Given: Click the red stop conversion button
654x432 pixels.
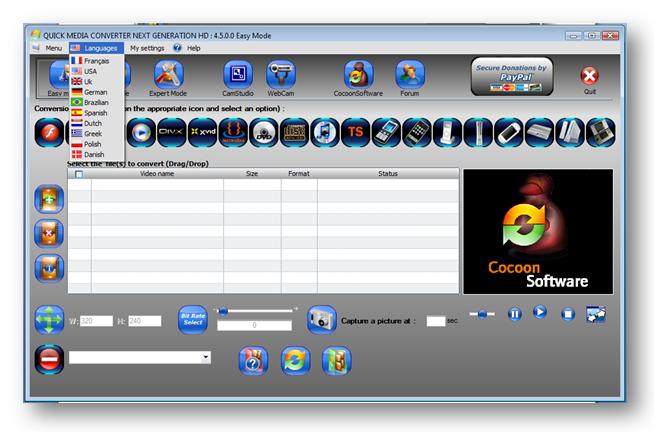Looking at the screenshot, I should (49, 359).
